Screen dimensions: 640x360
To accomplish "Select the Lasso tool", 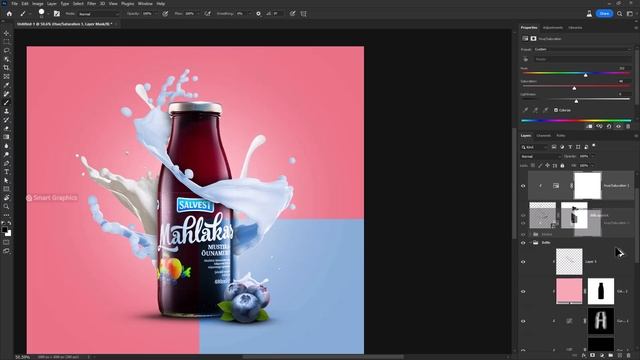I will [x=6, y=50].
